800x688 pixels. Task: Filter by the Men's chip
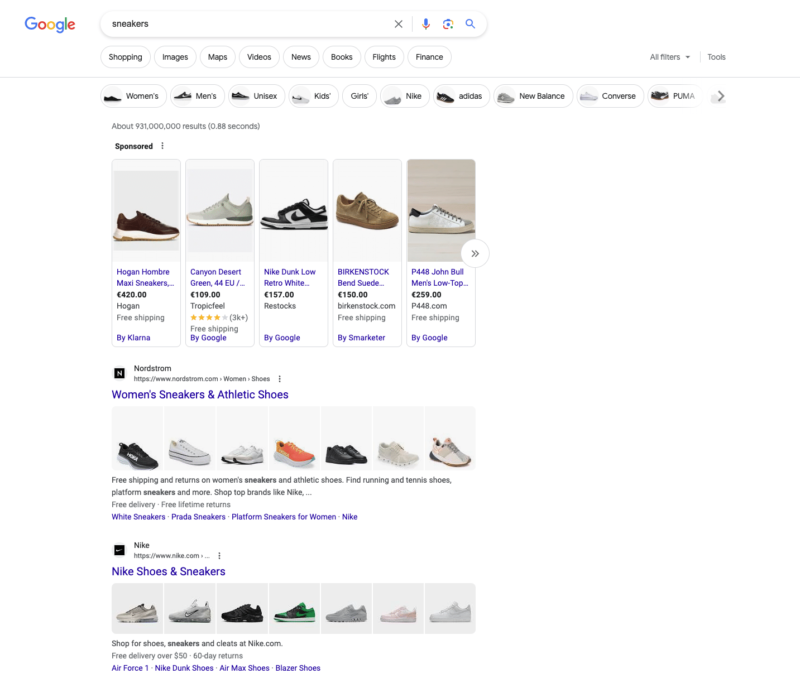197,96
